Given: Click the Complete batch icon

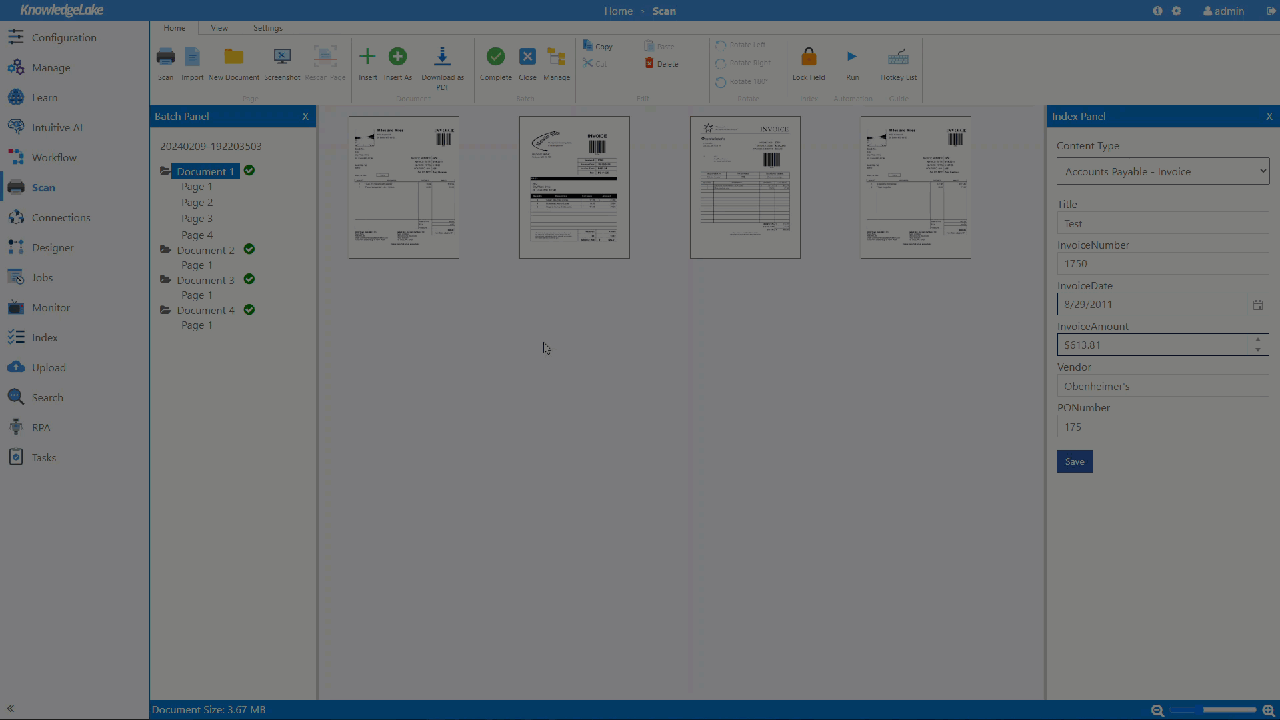Looking at the screenshot, I should [495, 60].
